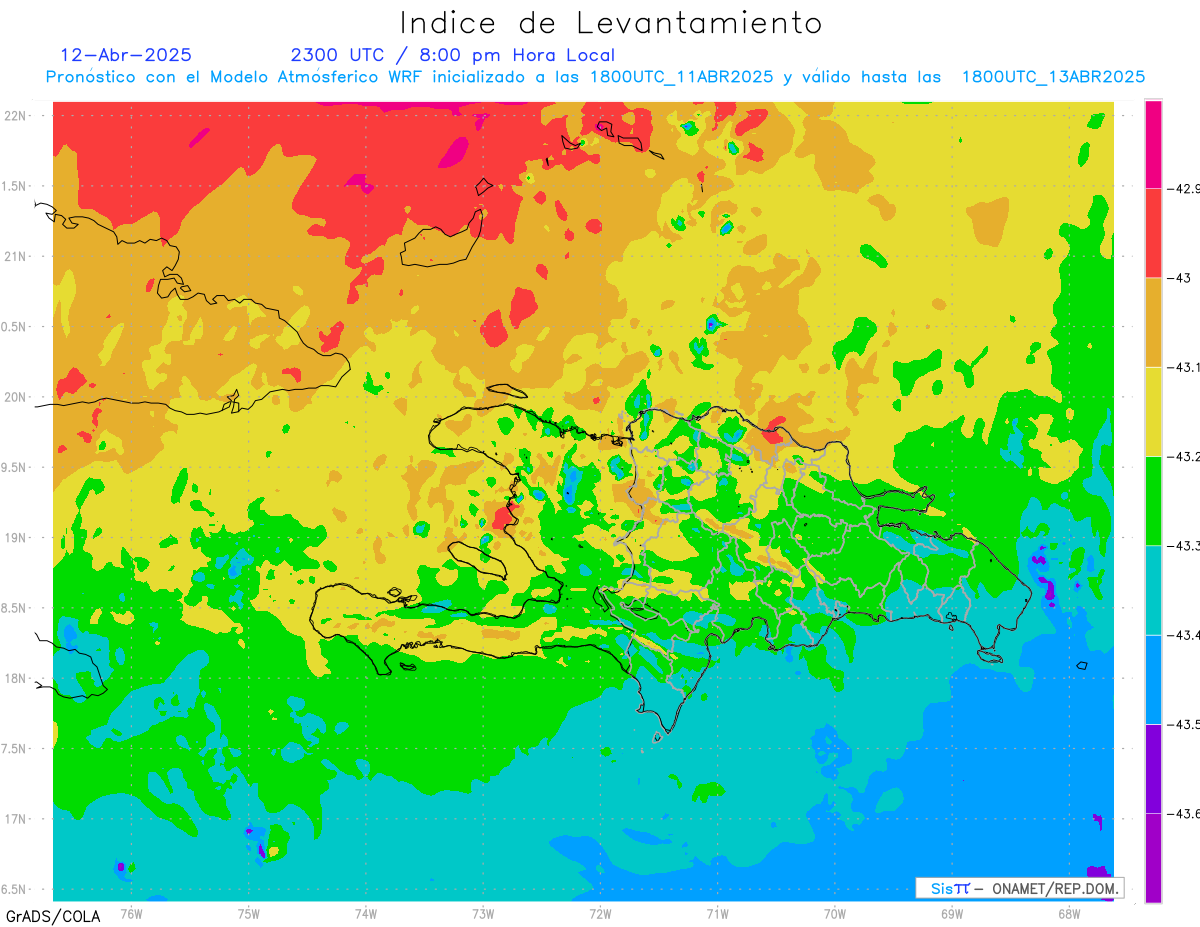Click the 18N latitude label
The width and height of the screenshot is (1200, 927).
pos(15,678)
